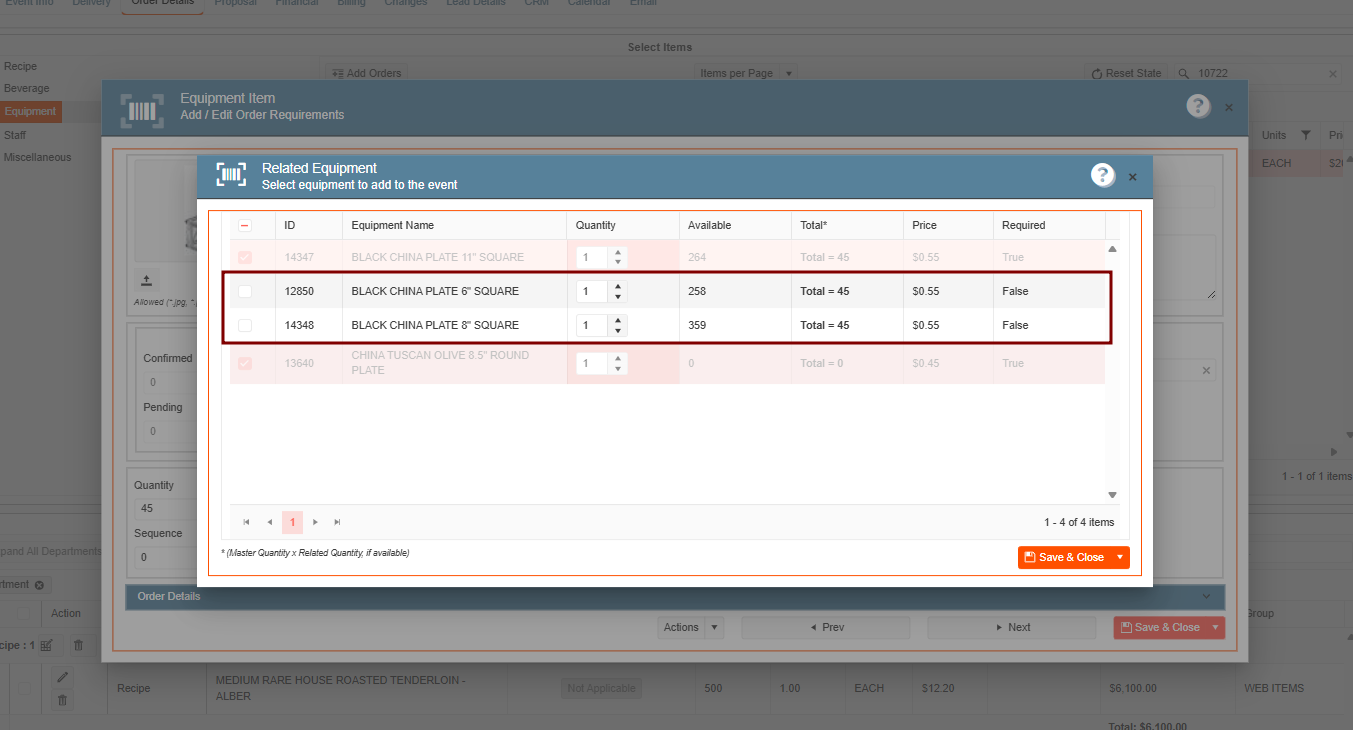Increase quantity for BLACK CHINA PLATE 8" SQUARE
This screenshot has height=730, width=1353.
point(618,321)
